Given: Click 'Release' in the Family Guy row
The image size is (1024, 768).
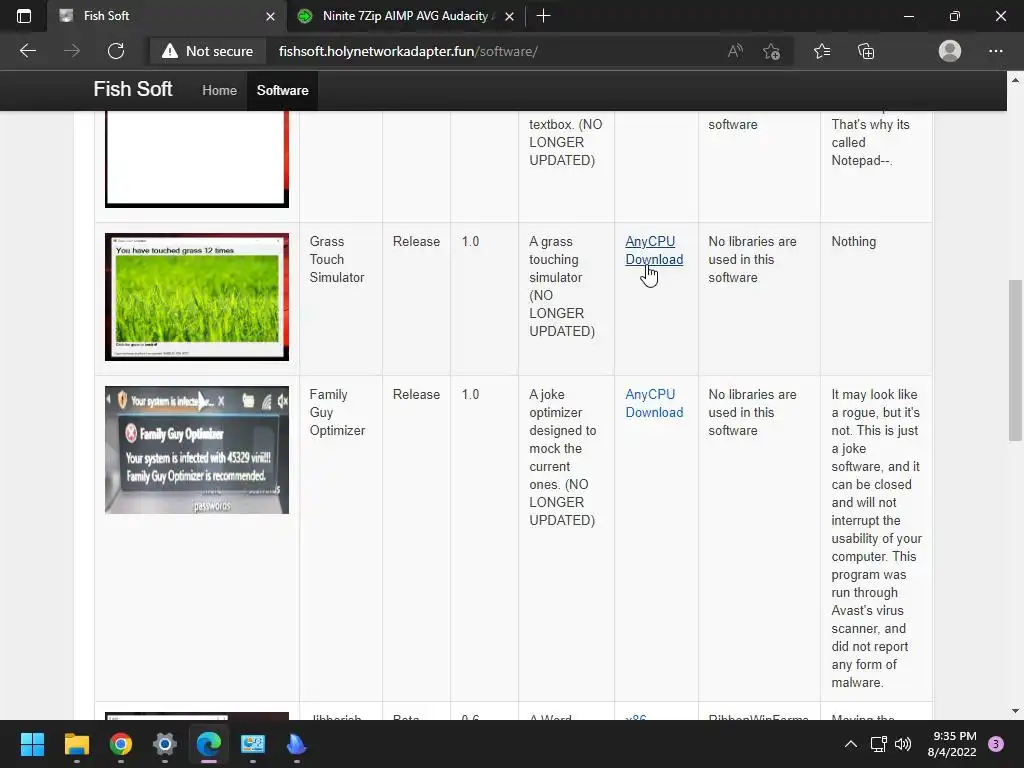Looking at the screenshot, I should [x=416, y=394].
